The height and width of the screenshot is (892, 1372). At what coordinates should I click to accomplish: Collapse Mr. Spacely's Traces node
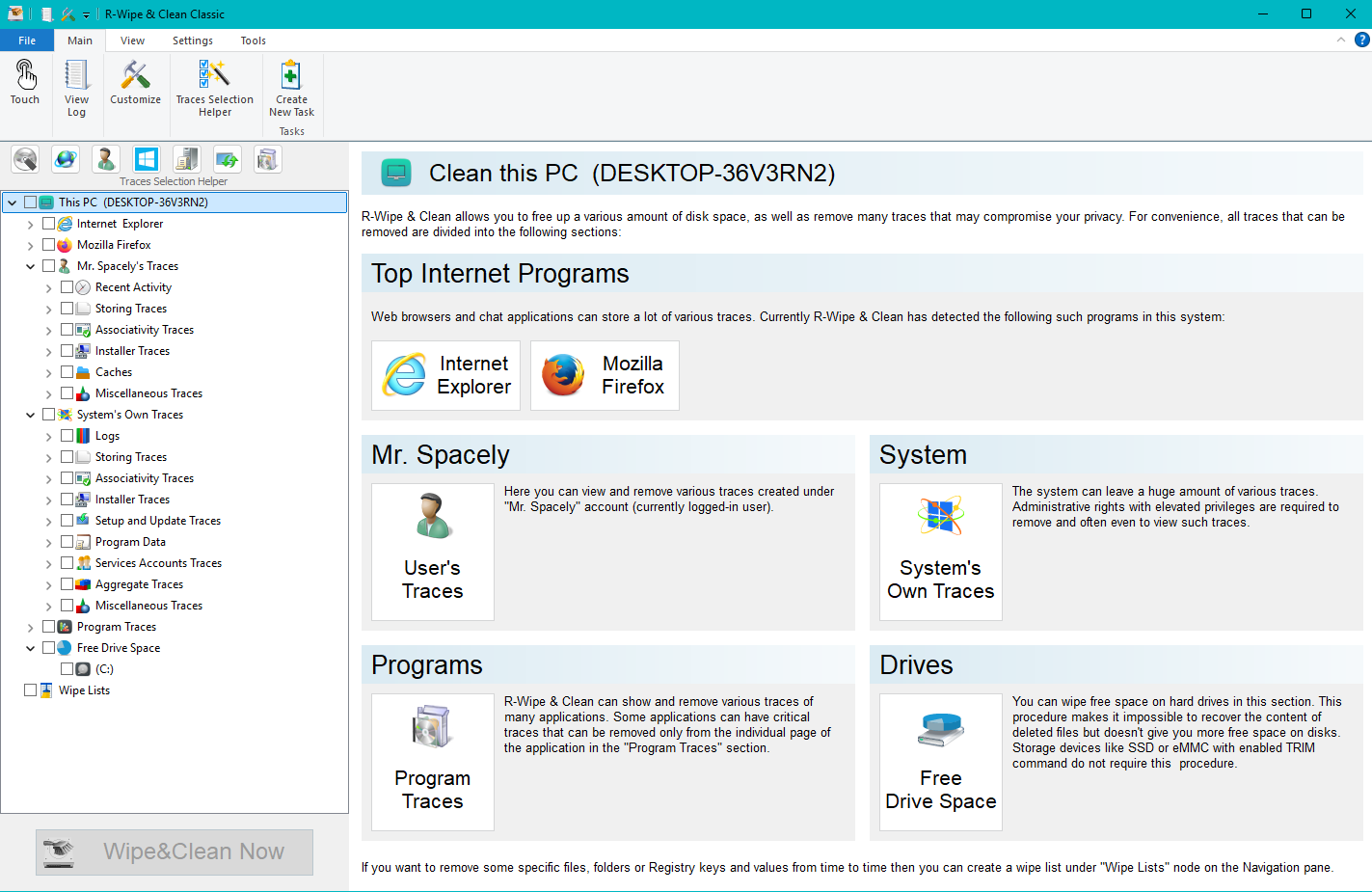(30, 266)
